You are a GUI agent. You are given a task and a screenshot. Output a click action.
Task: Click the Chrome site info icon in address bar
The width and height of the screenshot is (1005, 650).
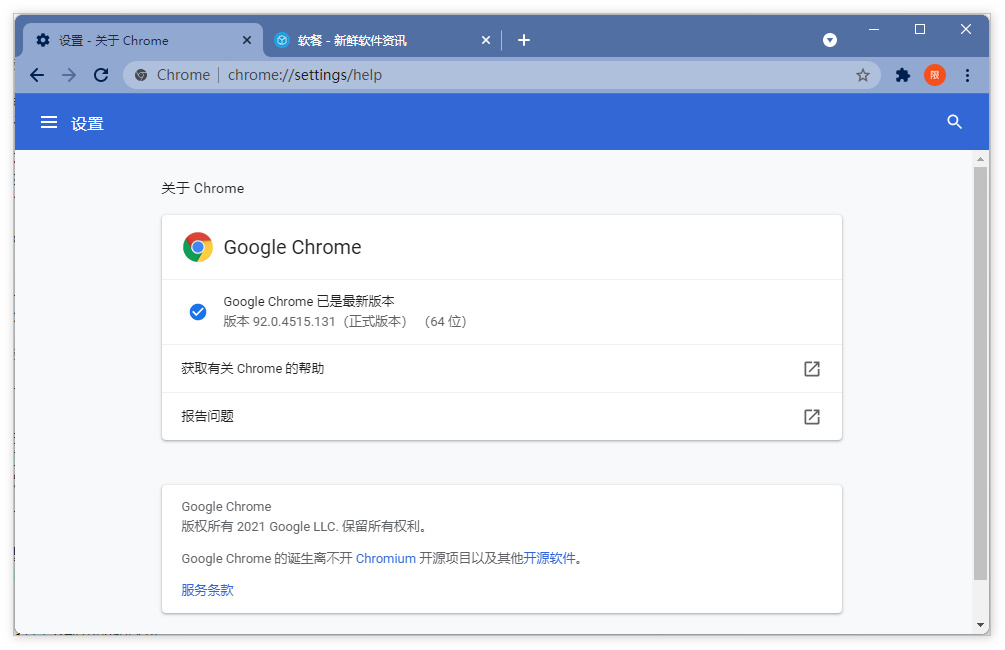[x=141, y=75]
